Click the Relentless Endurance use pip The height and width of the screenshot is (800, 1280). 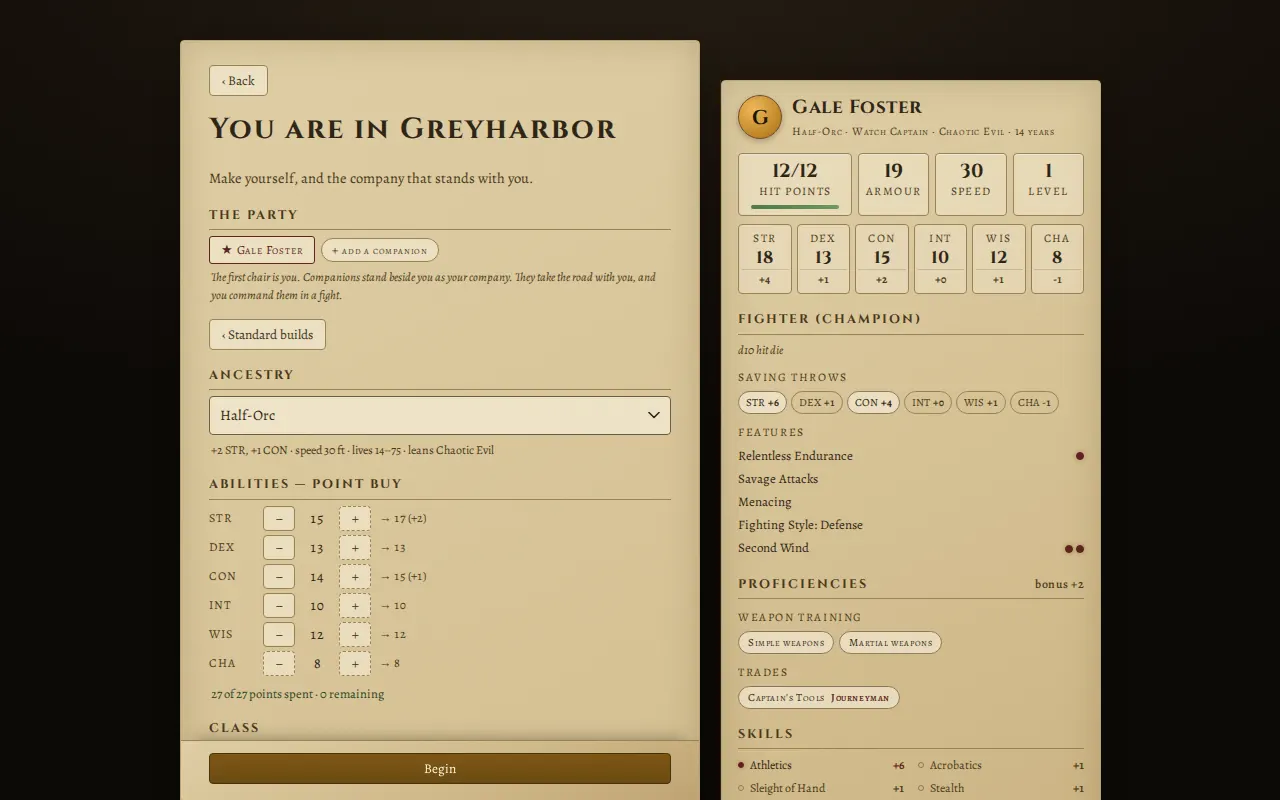tap(1080, 456)
